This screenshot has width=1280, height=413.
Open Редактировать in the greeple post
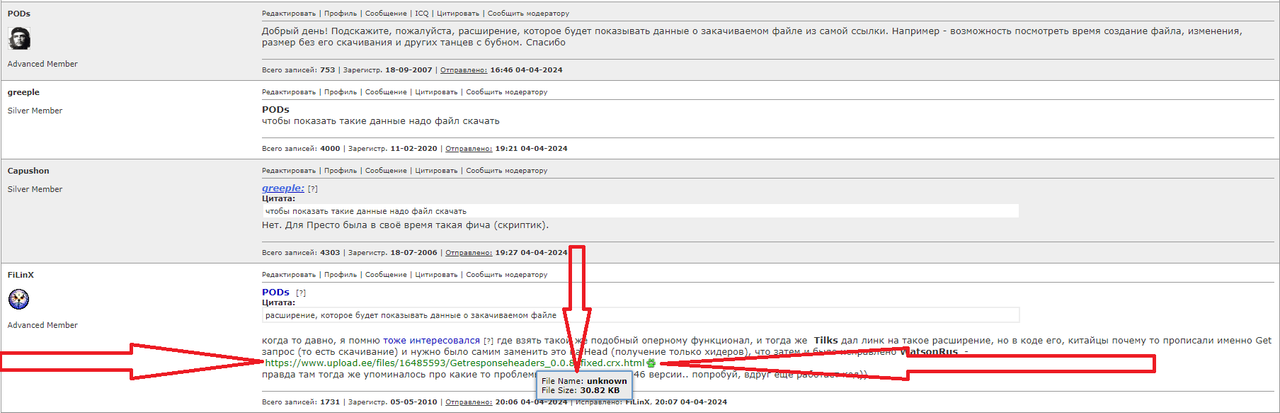(x=290, y=92)
